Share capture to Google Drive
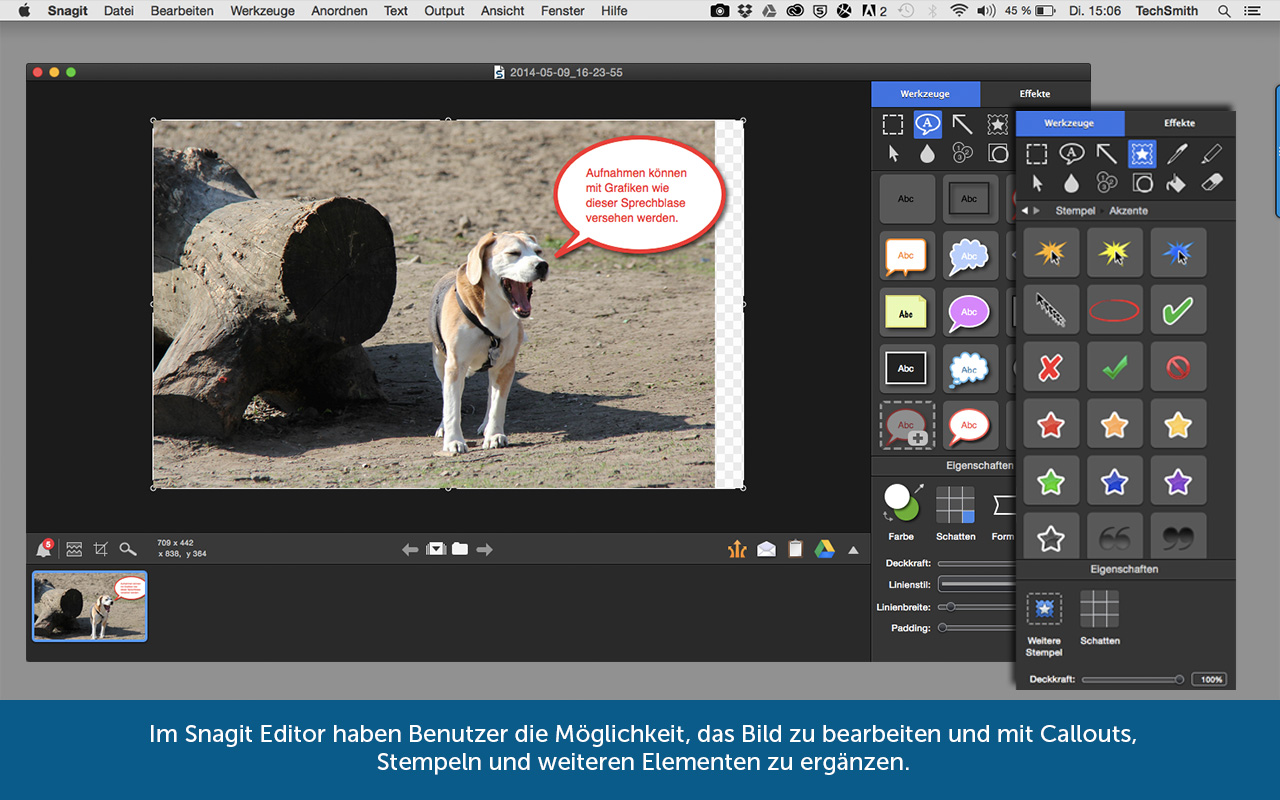Screen dimensions: 1280x800 tap(824, 549)
